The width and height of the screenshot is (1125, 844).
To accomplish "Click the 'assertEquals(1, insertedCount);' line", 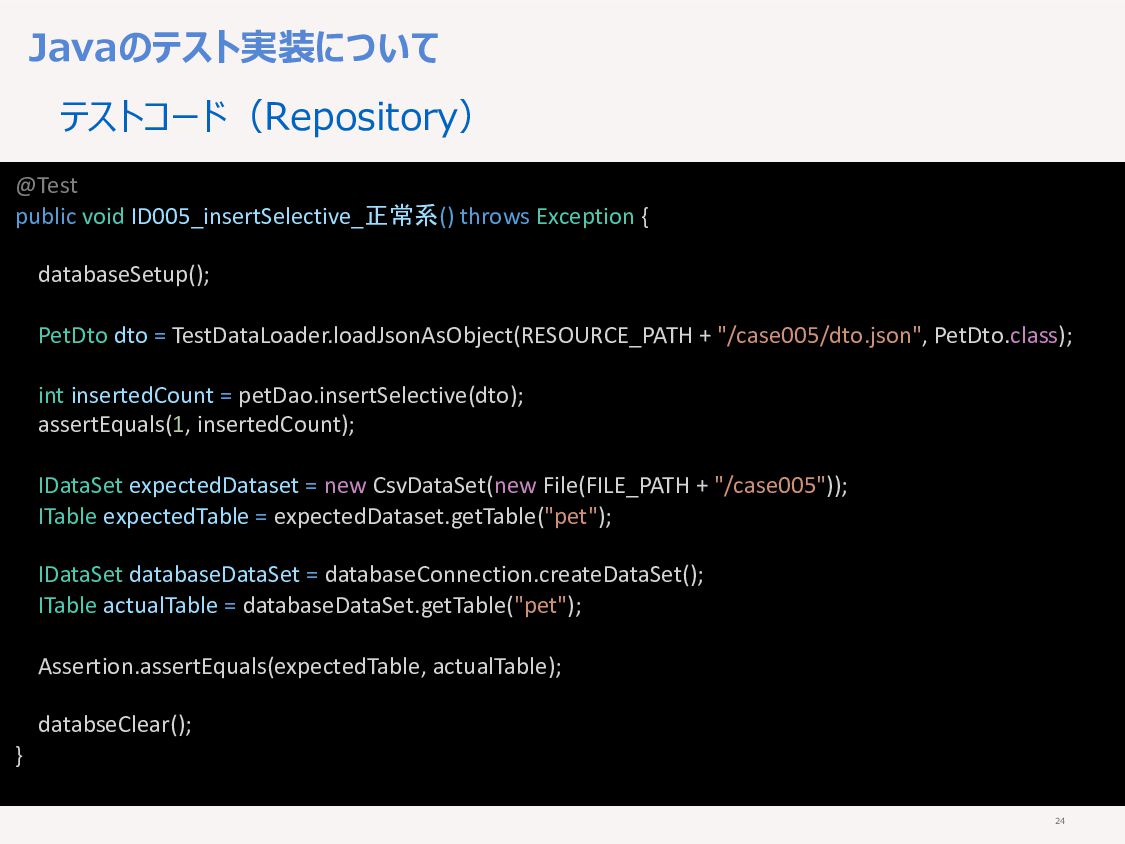I will 197,425.
